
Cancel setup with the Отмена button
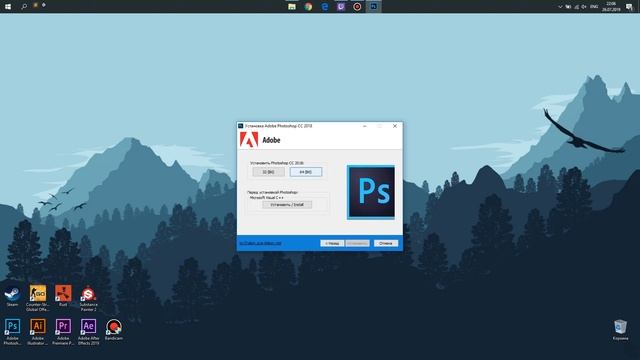pyautogui.click(x=386, y=243)
